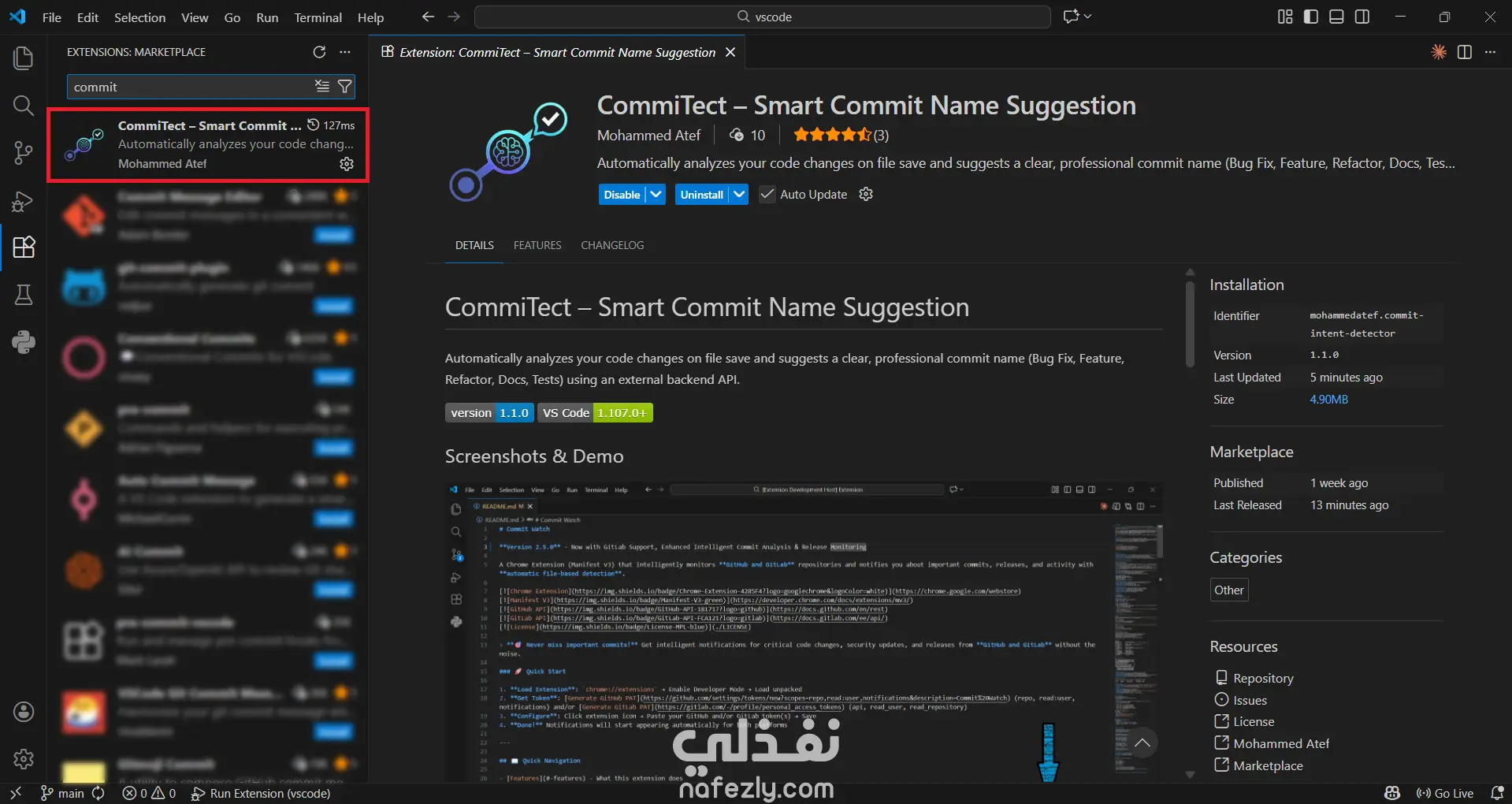Clear the extensions search results
1512x804 pixels.
pyautogui.click(x=322, y=87)
